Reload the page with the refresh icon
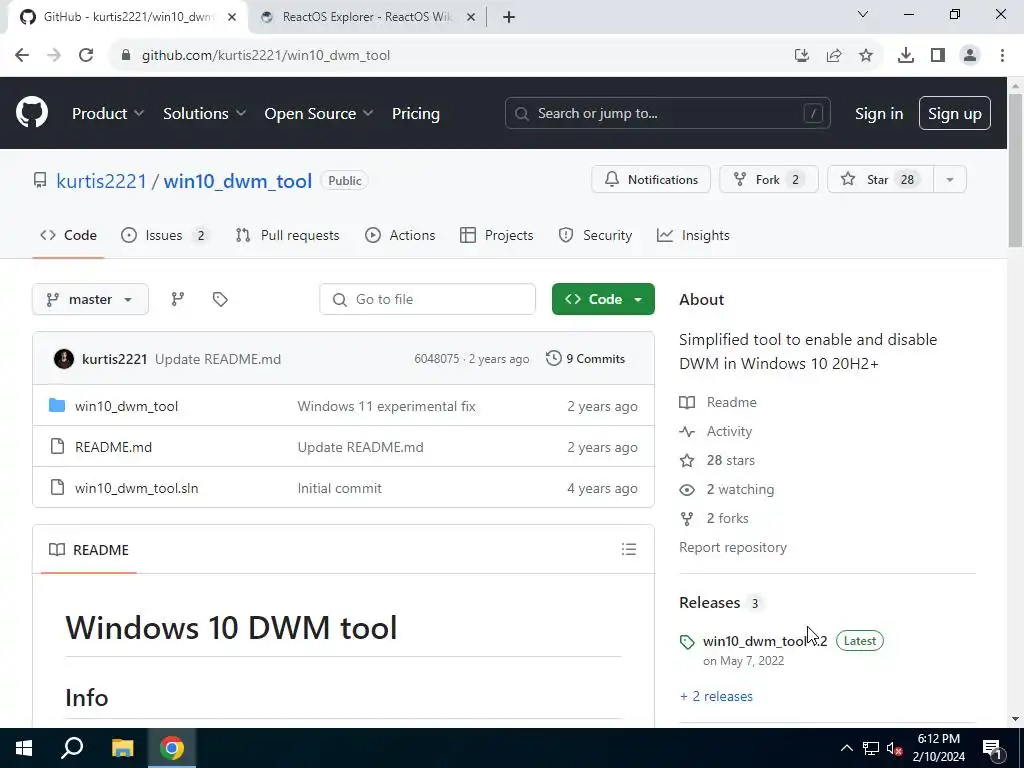1024x768 pixels. tap(86, 55)
